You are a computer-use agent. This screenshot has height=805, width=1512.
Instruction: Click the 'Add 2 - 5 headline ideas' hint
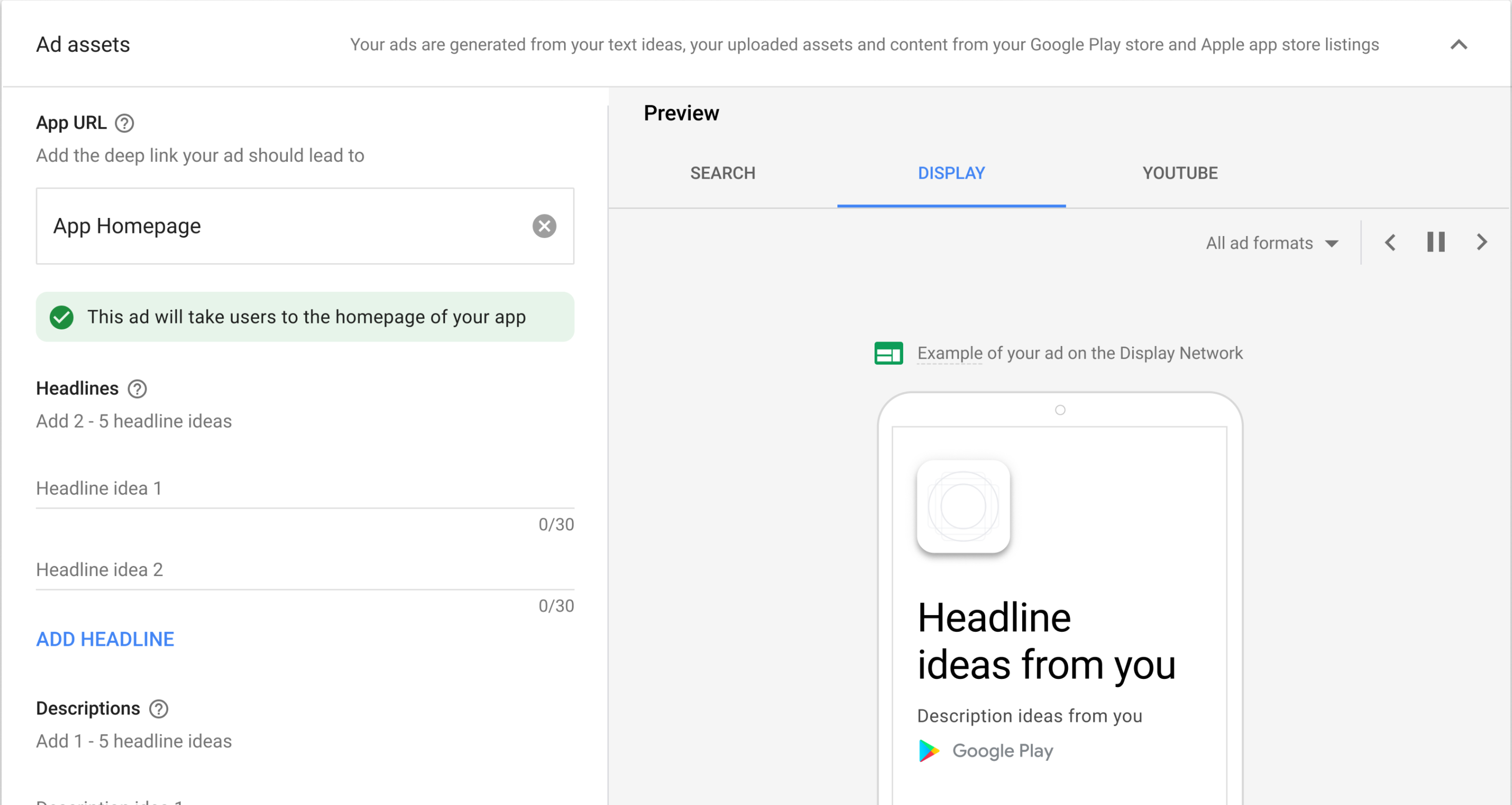click(x=134, y=421)
